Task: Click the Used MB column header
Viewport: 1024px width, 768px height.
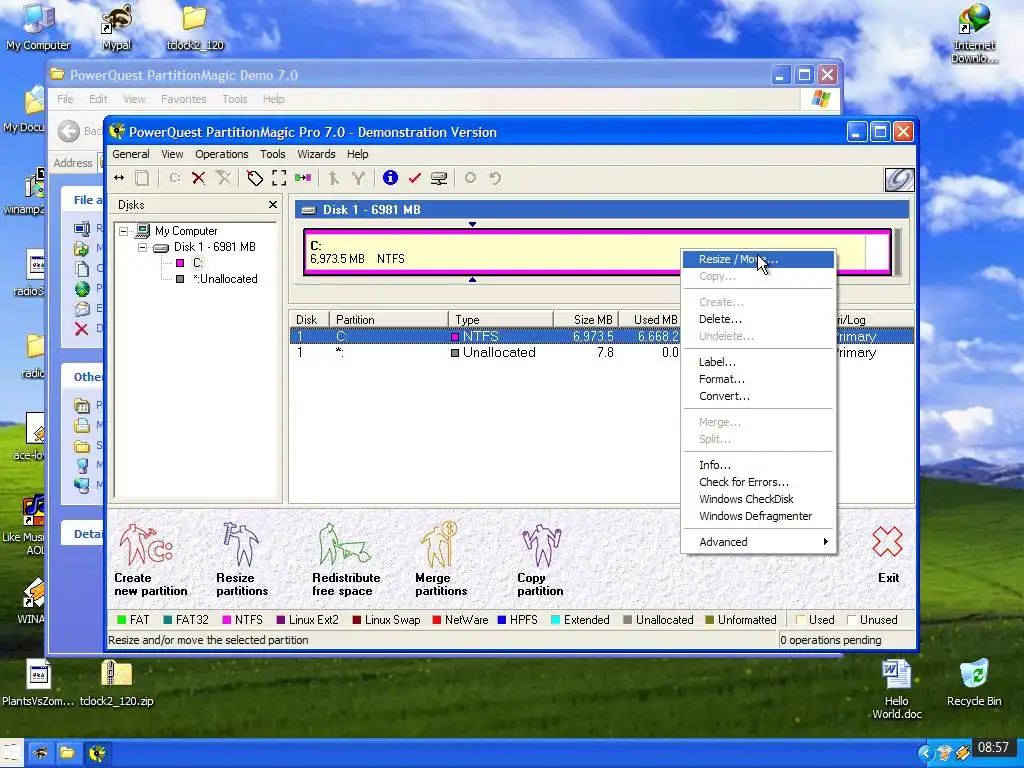Action: 648,319
